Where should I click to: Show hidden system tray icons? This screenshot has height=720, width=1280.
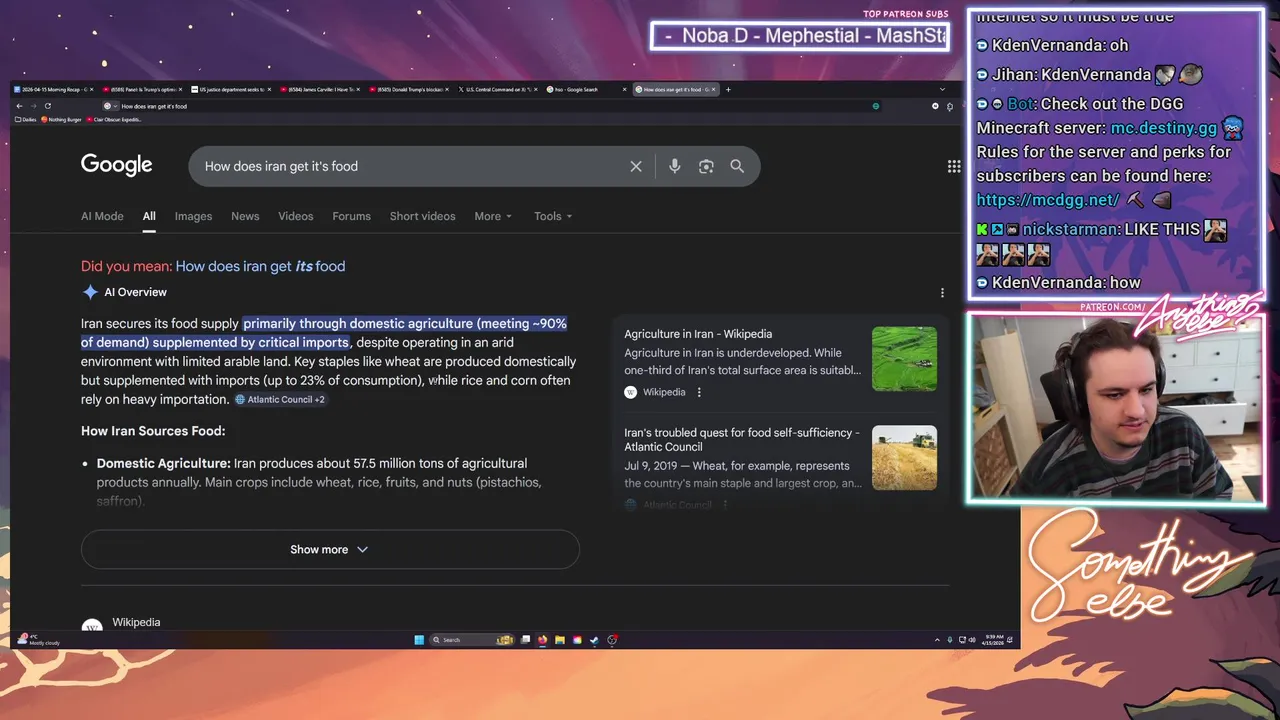click(x=937, y=640)
